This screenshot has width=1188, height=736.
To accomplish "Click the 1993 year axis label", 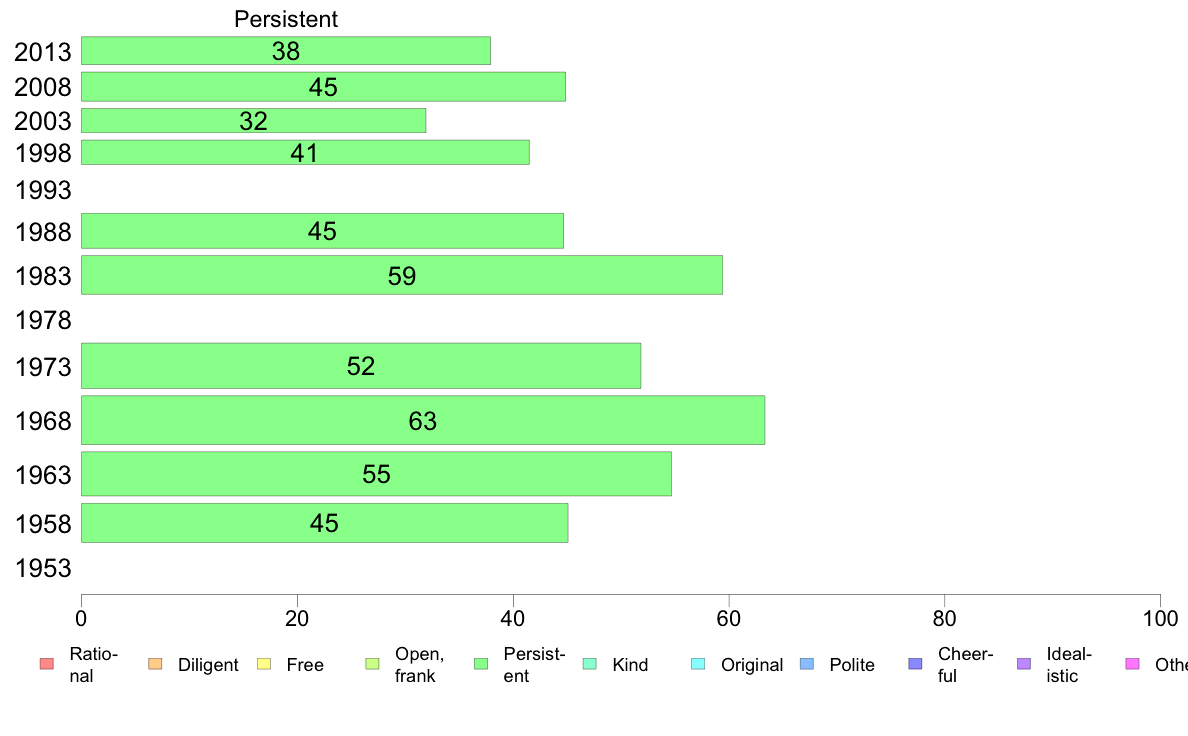I will [x=43, y=190].
